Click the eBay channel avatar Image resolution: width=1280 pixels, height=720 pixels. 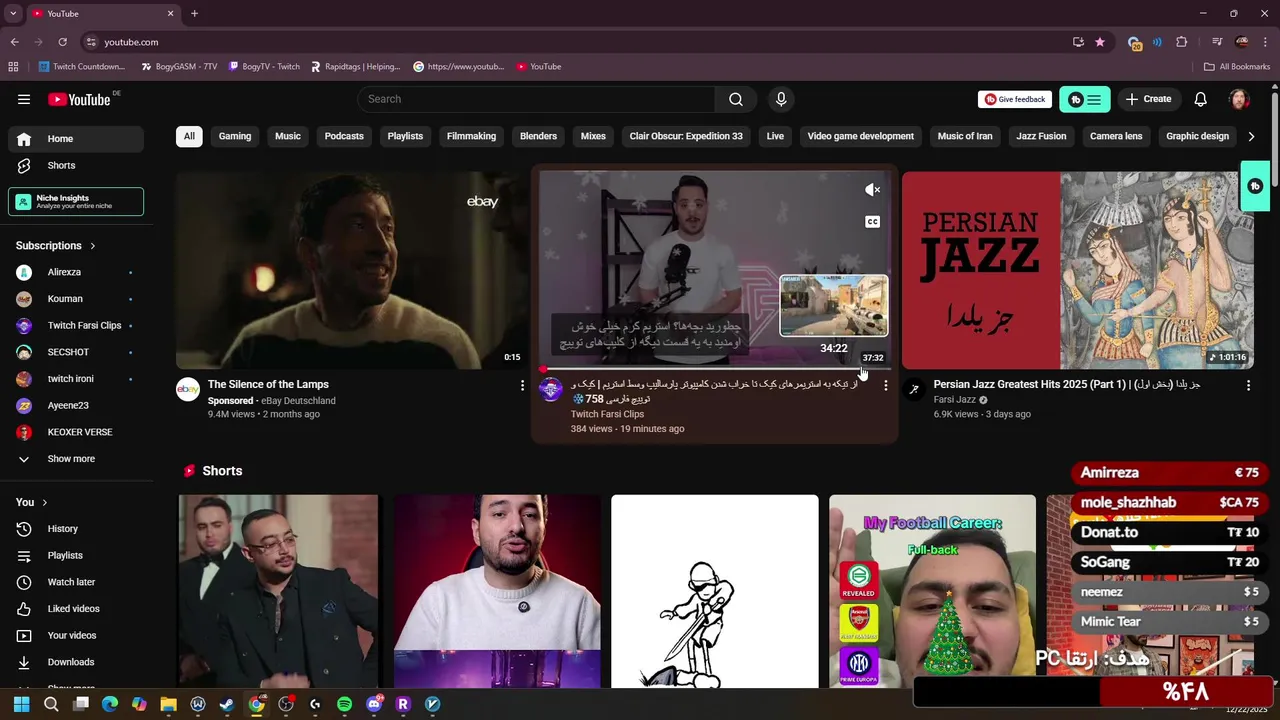click(188, 389)
